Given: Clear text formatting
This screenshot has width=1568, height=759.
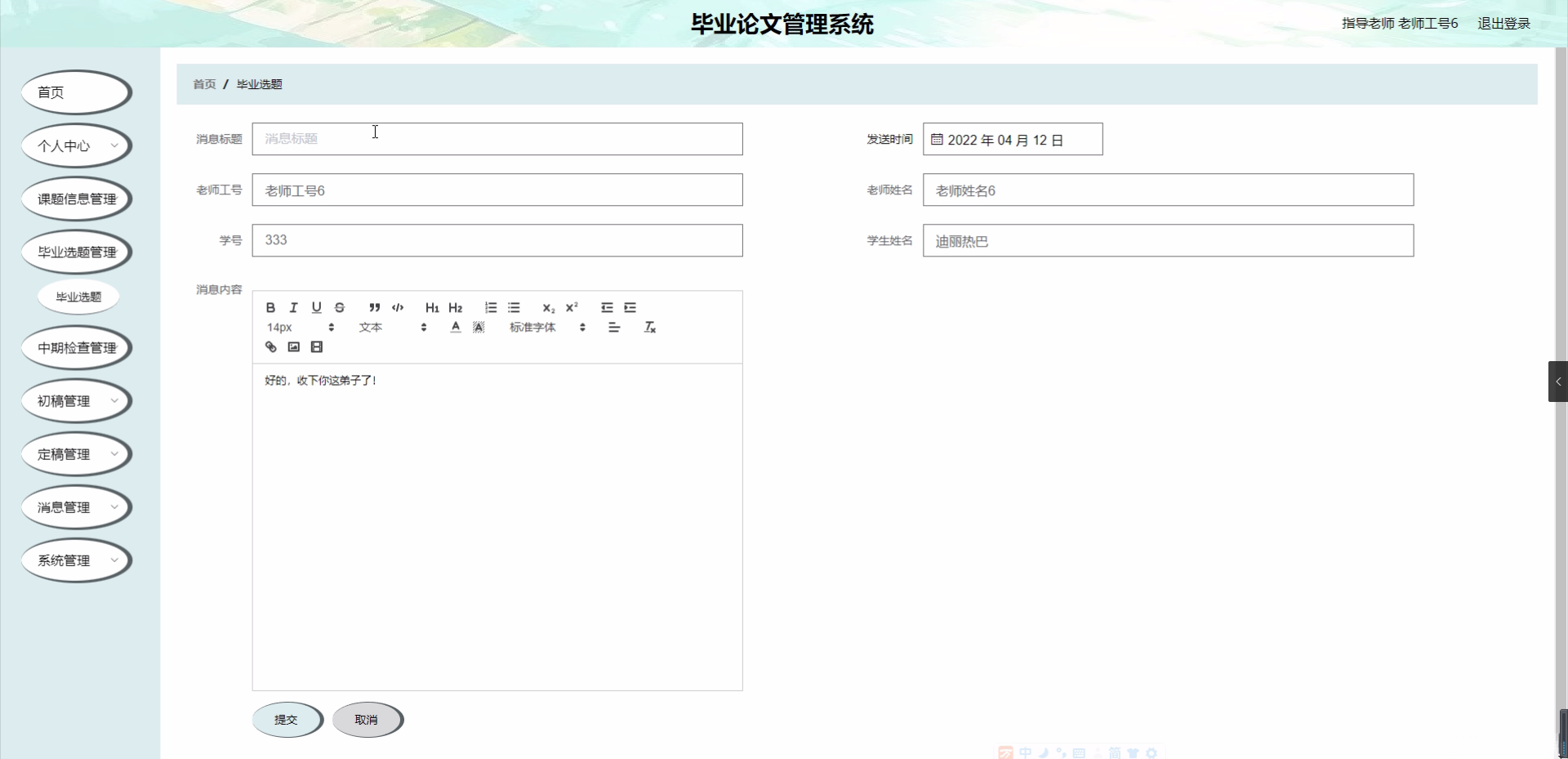Looking at the screenshot, I should pos(650,328).
